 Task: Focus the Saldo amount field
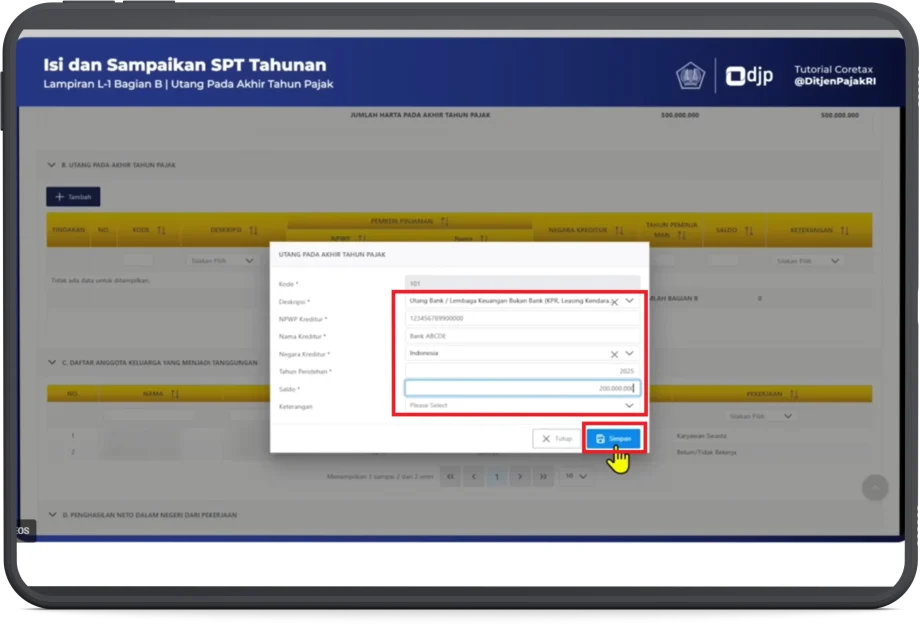tap(521, 388)
